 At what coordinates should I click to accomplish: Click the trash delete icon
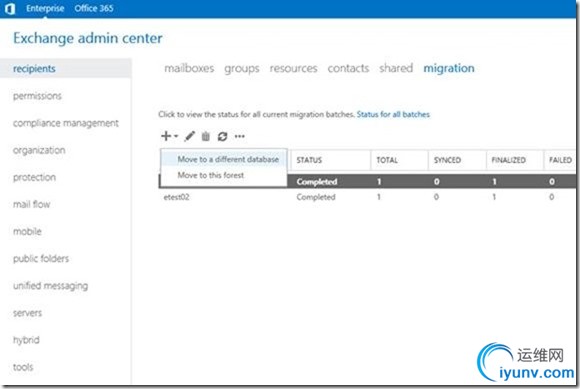pyautogui.click(x=206, y=136)
